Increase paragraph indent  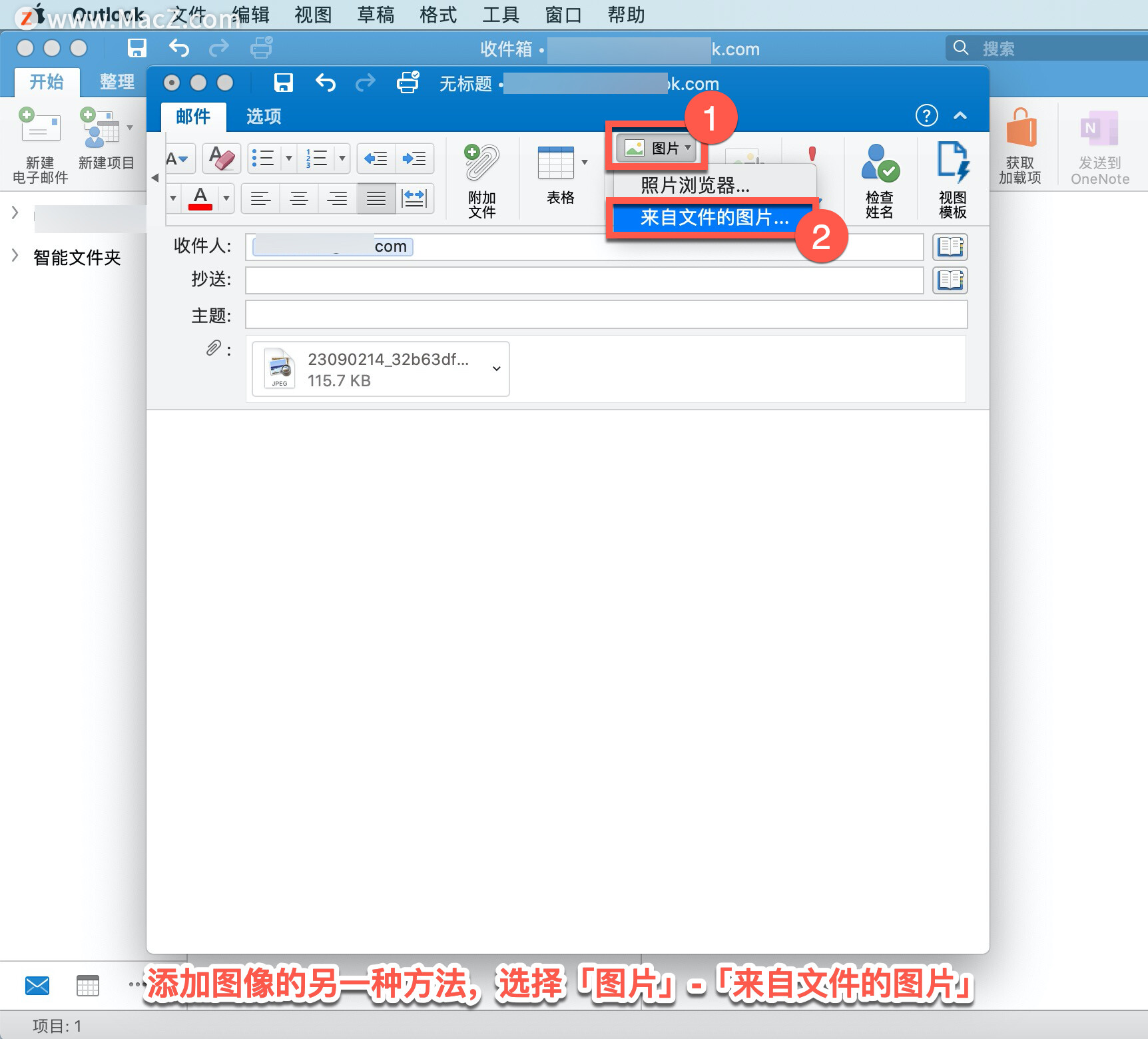coord(414,159)
